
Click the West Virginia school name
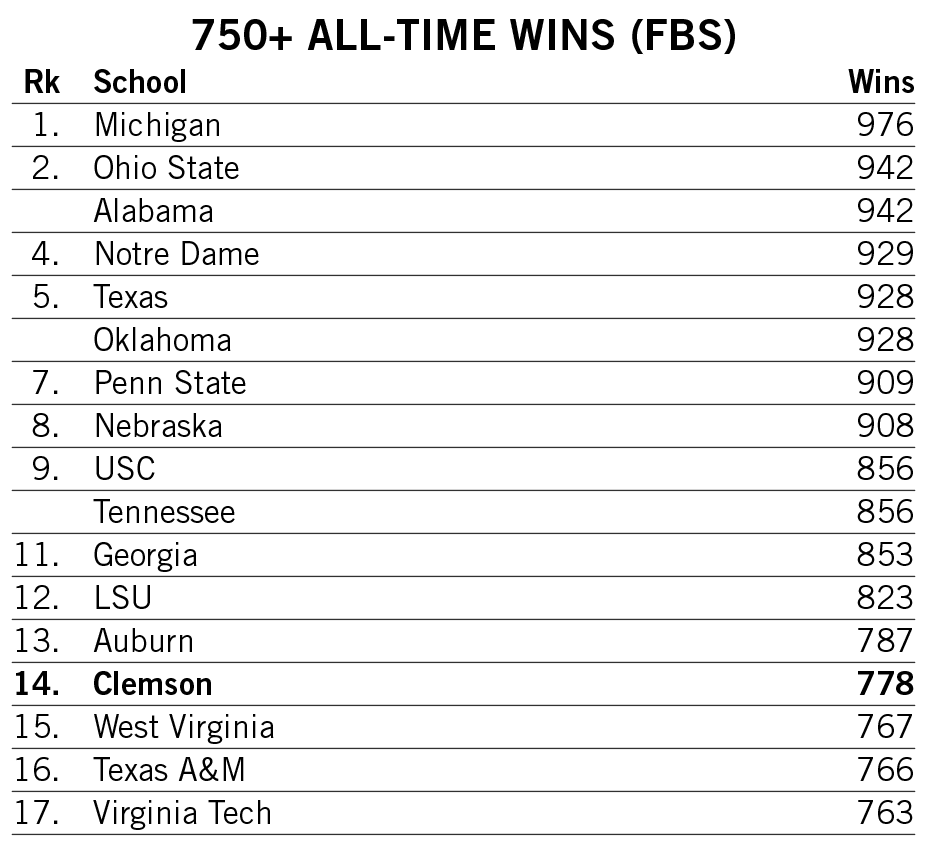coord(184,727)
